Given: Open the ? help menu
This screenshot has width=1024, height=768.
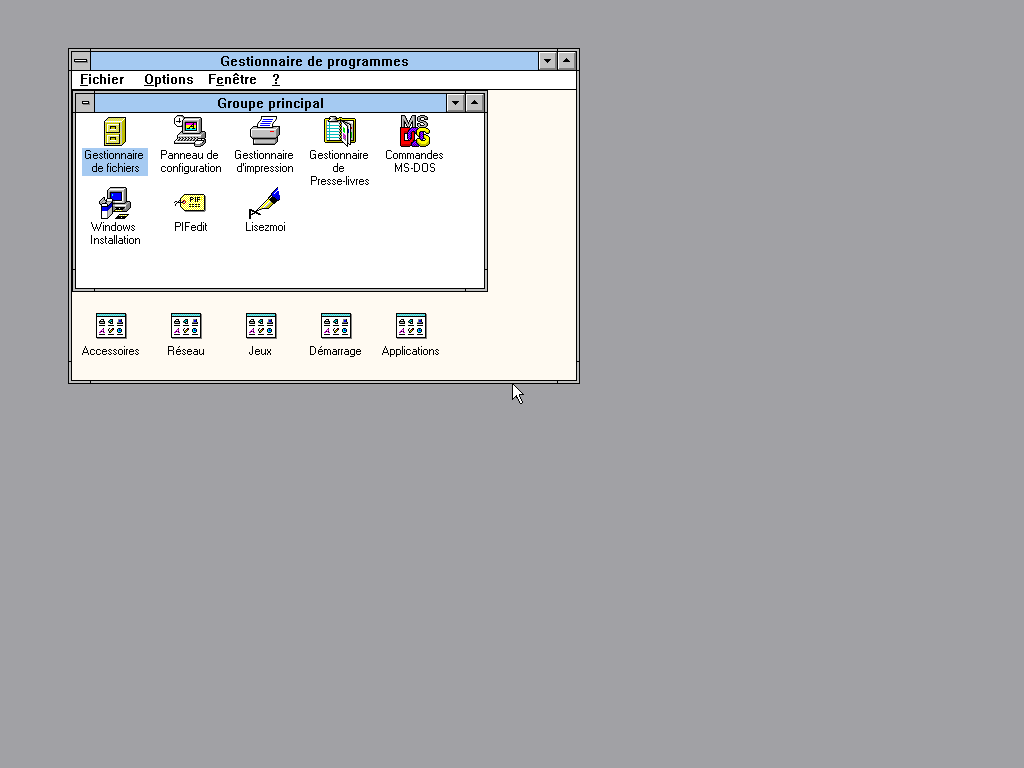Looking at the screenshot, I should 276,80.
